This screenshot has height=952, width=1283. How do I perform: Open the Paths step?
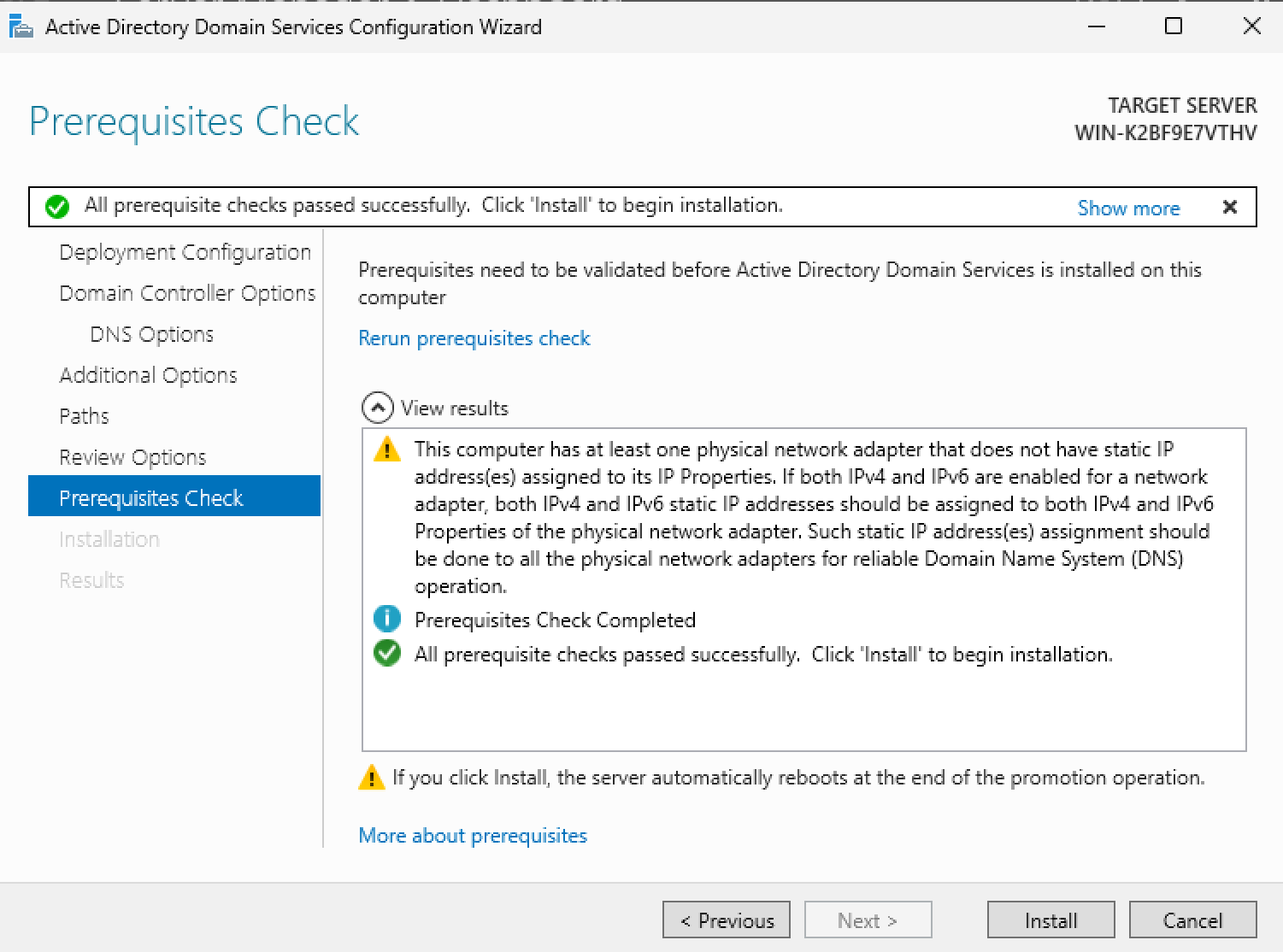tap(85, 416)
